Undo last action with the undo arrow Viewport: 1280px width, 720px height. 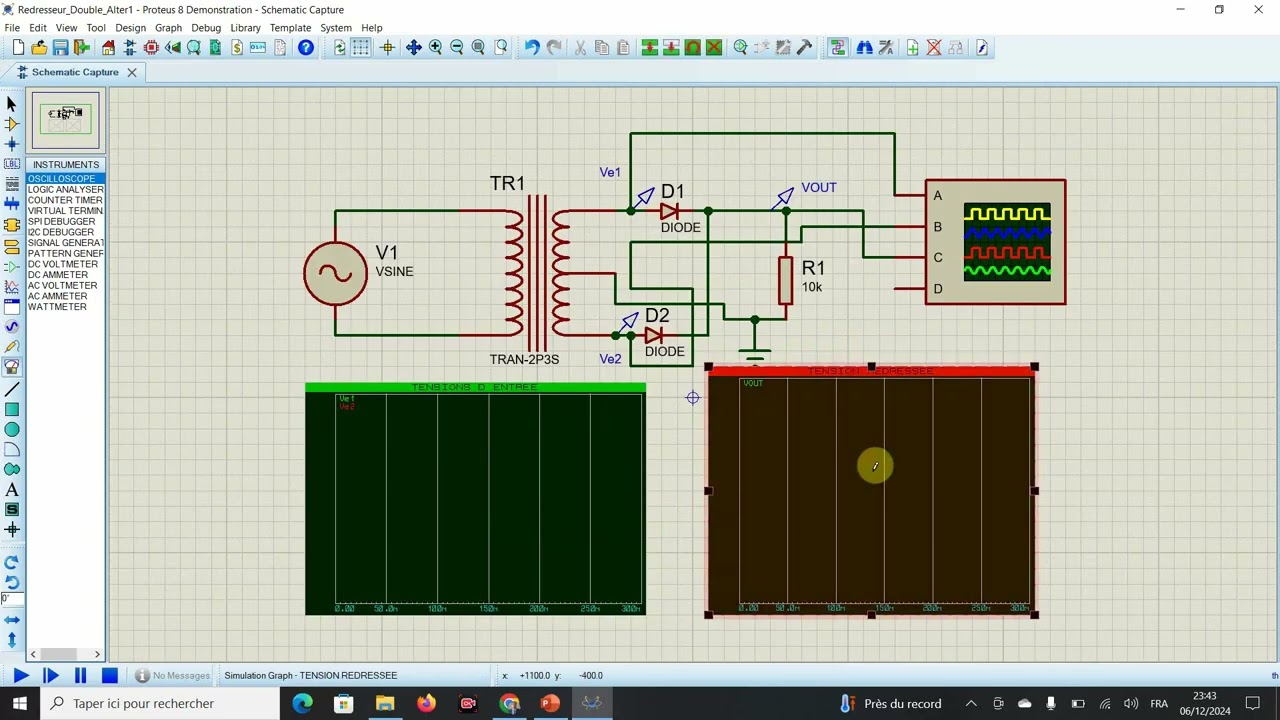tap(532, 48)
